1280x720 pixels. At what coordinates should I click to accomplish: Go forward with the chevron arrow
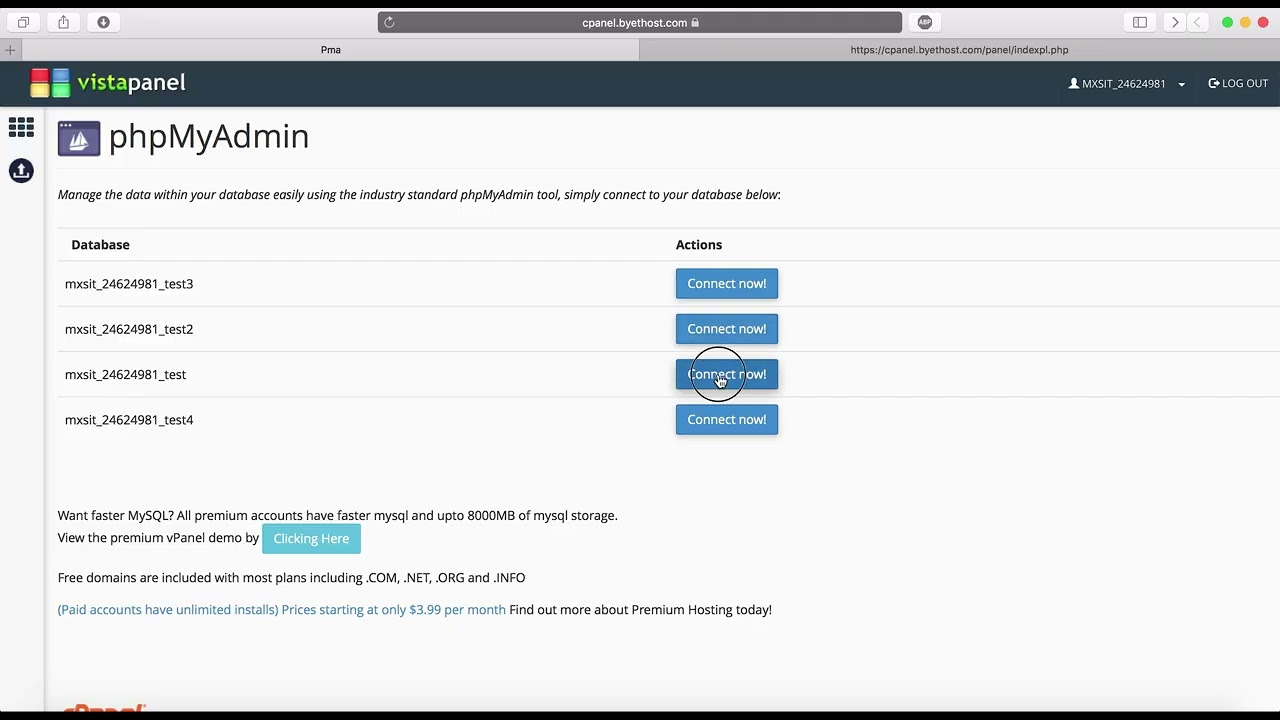[x=1175, y=22]
